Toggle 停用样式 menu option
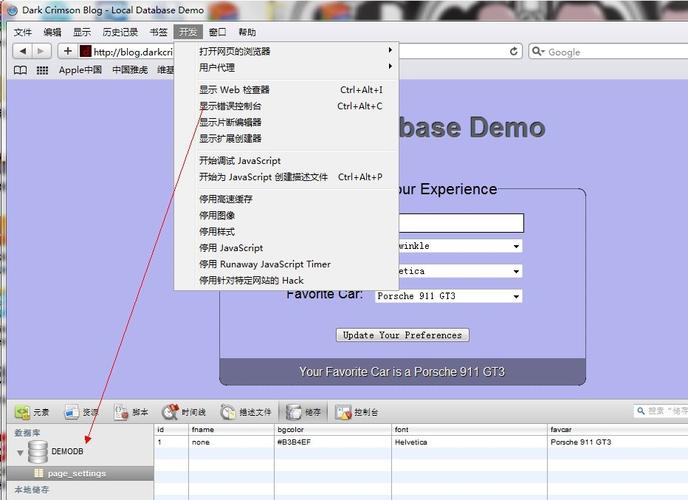The height and width of the screenshot is (500, 688). tap(287, 231)
